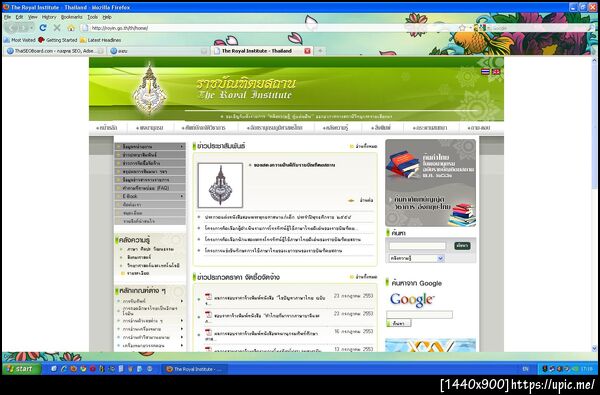The width and height of the screenshot is (600, 395).
Task: Close the Royal Institute tab
Action: [x=307, y=51]
